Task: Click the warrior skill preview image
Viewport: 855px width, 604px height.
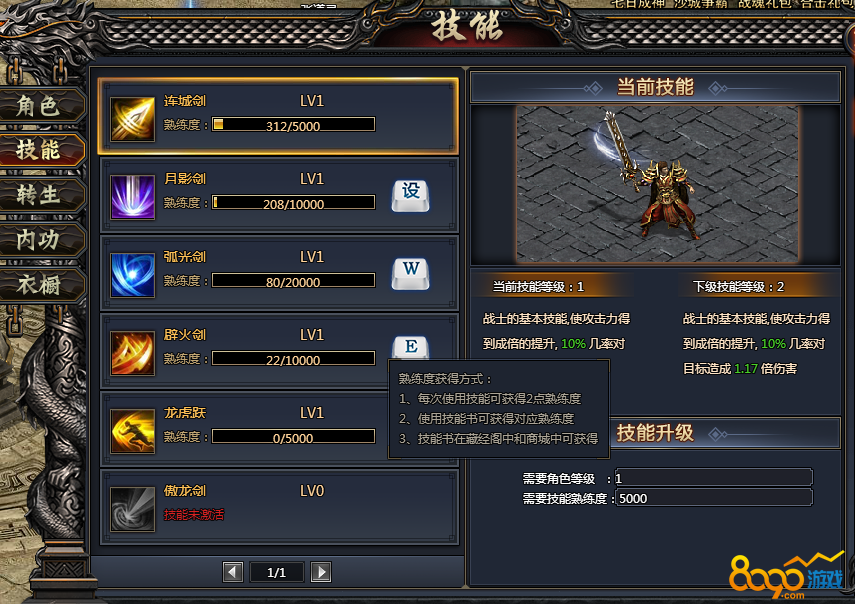Action: tap(657, 184)
